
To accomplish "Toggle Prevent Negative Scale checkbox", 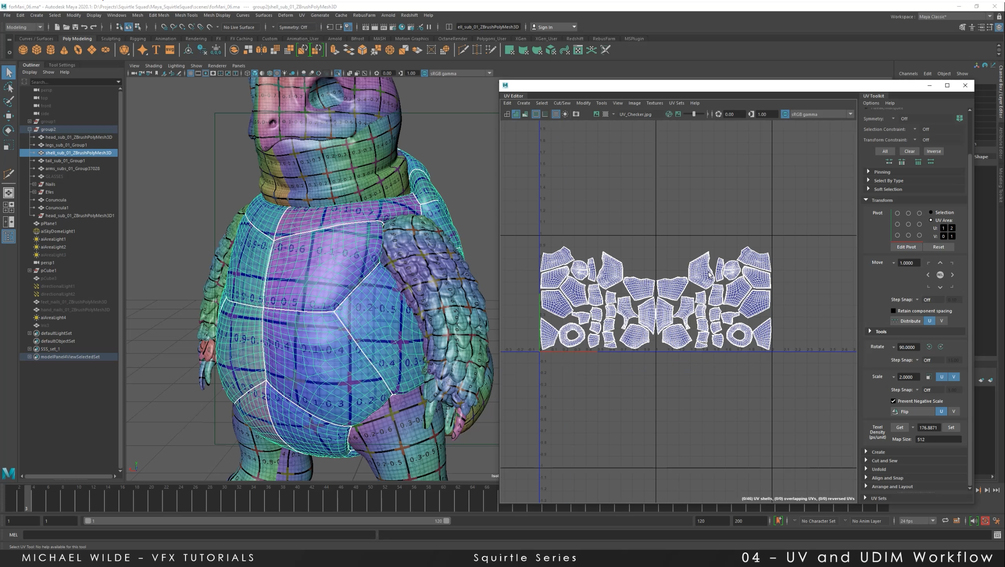I will click(893, 401).
